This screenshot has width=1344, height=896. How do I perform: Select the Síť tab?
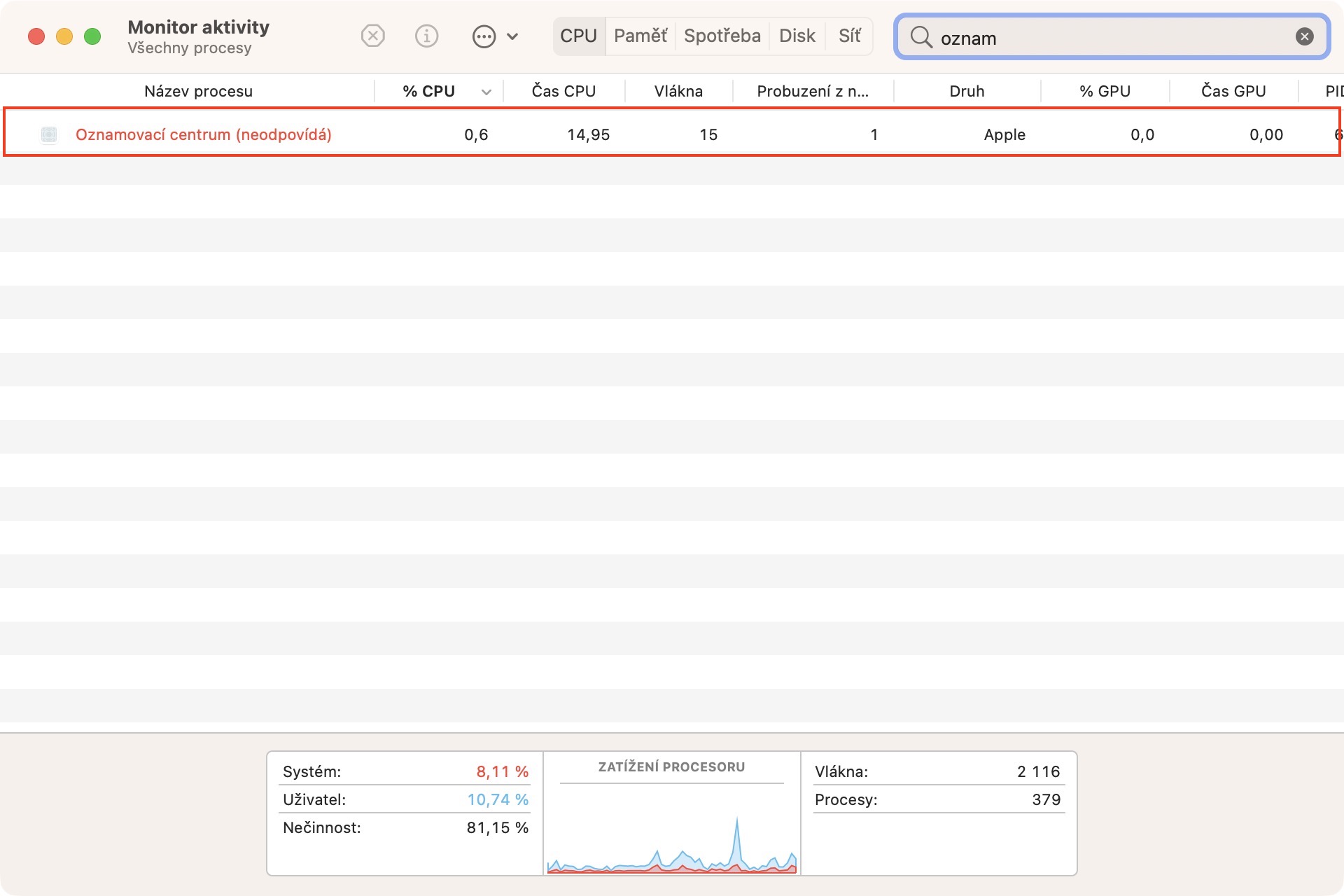tap(849, 36)
